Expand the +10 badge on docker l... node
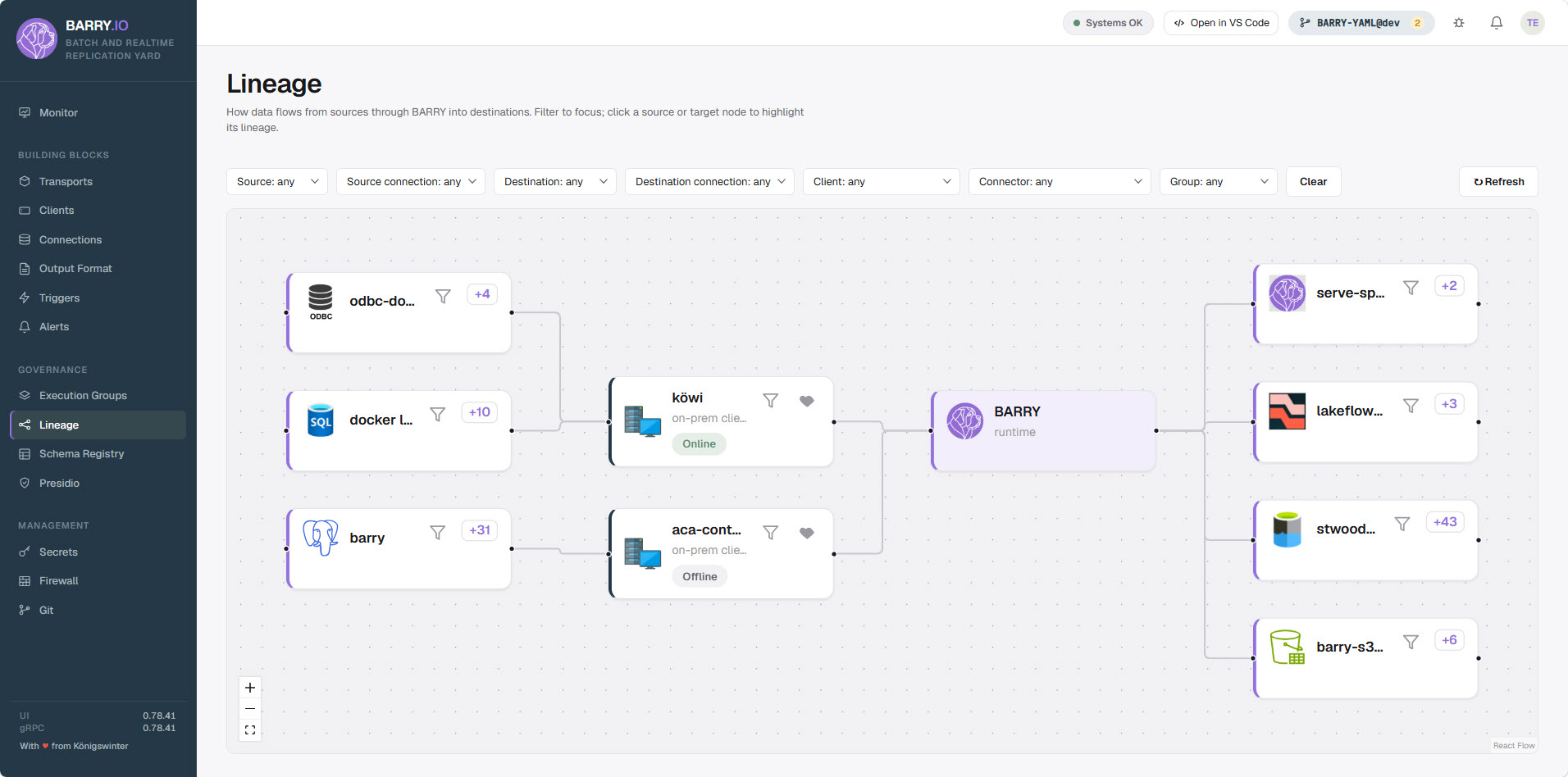The width and height of the screenshot is (1568, 777). tap(480, 412)
